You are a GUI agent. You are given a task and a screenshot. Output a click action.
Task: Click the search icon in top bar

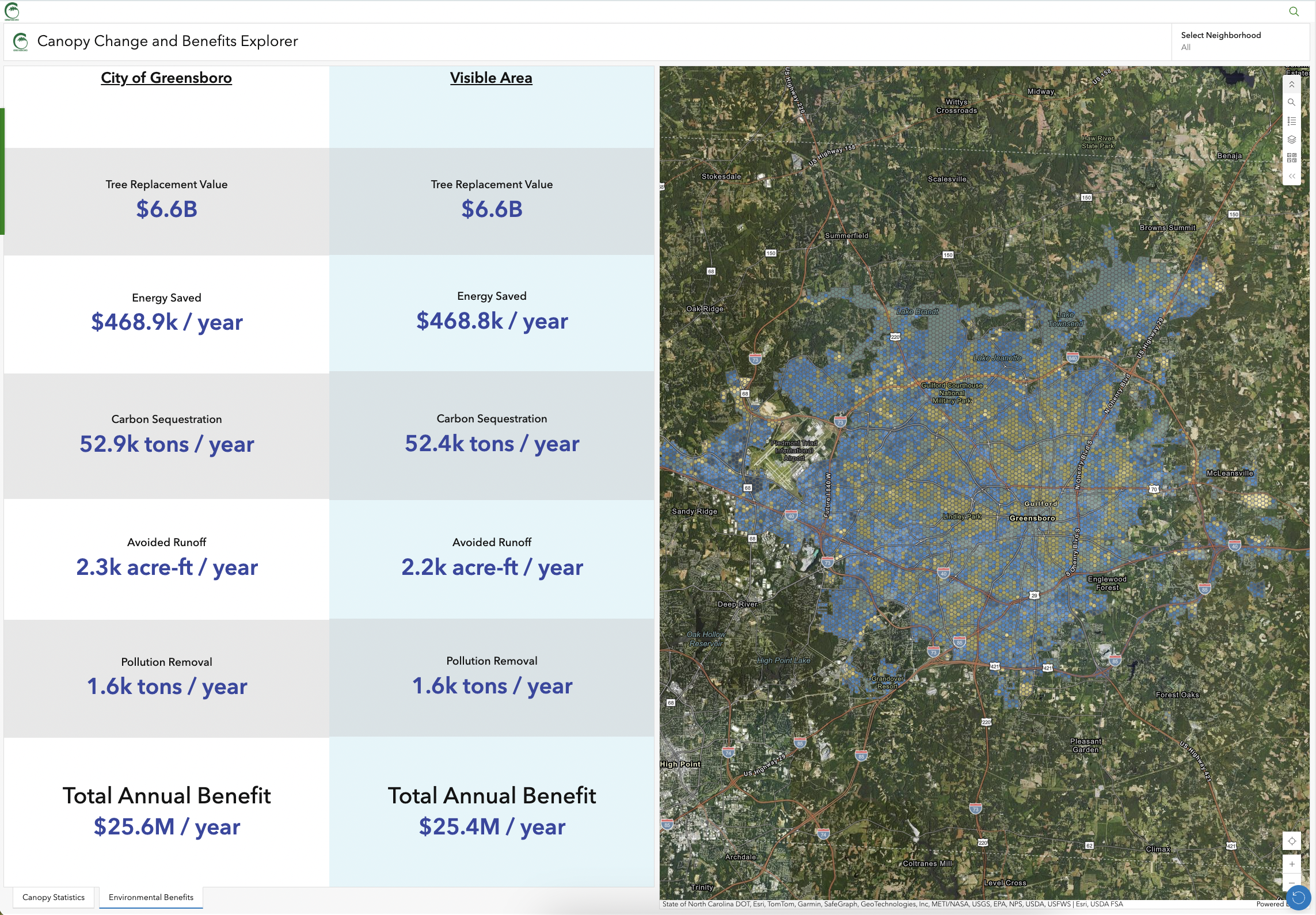[1294, 12]
